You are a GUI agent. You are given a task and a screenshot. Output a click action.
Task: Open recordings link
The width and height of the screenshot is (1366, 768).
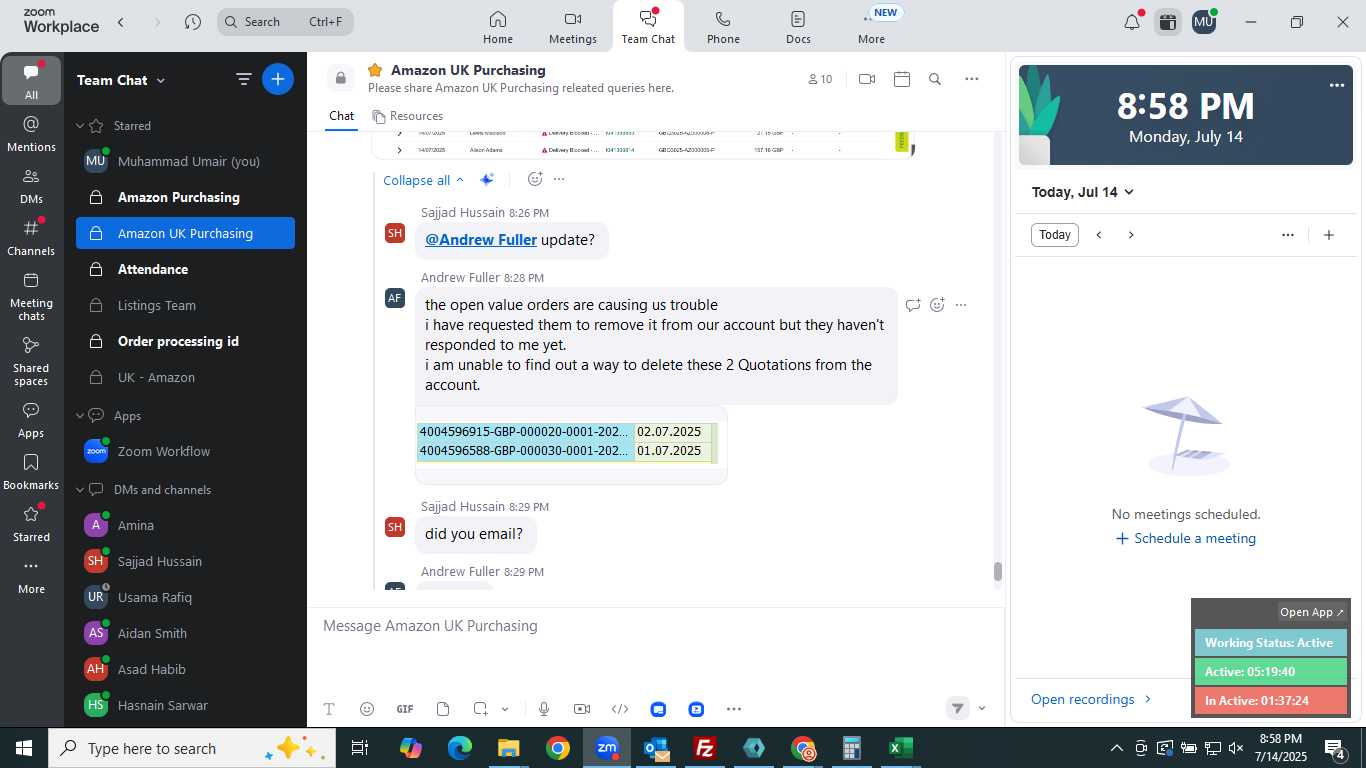(1092, 699)
